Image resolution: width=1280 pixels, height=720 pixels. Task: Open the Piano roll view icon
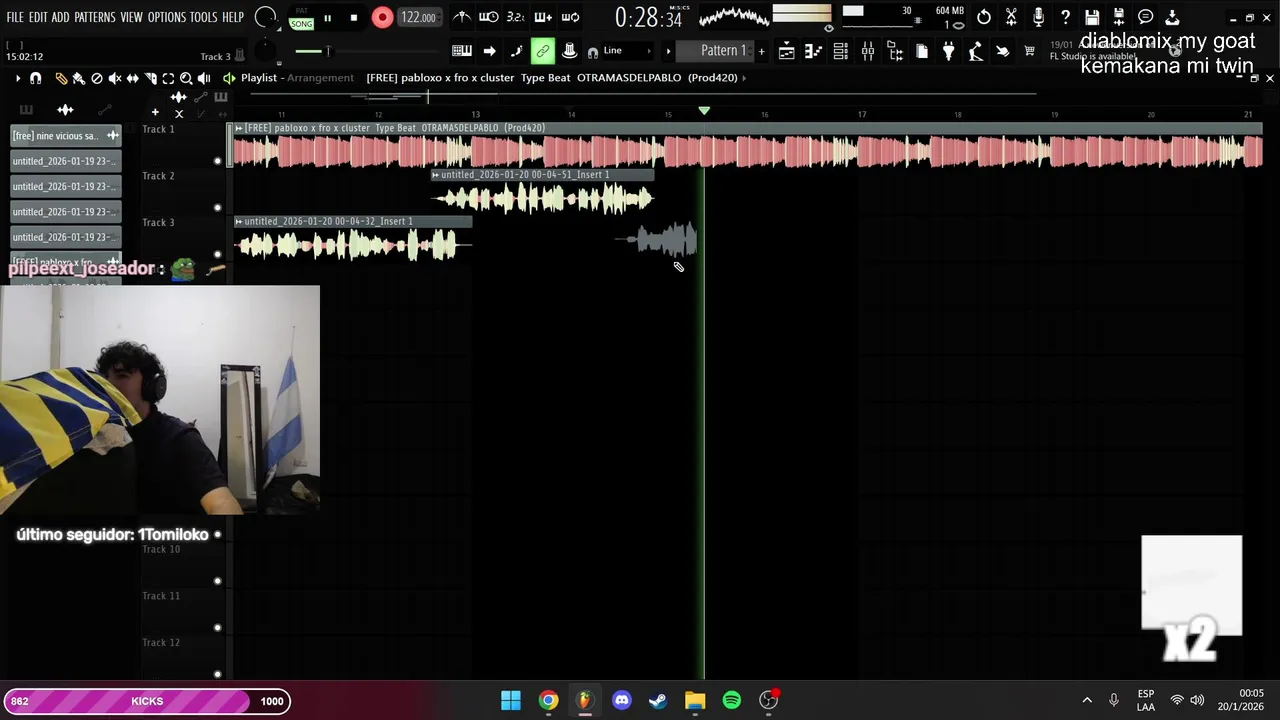click(x=814, y=51)
